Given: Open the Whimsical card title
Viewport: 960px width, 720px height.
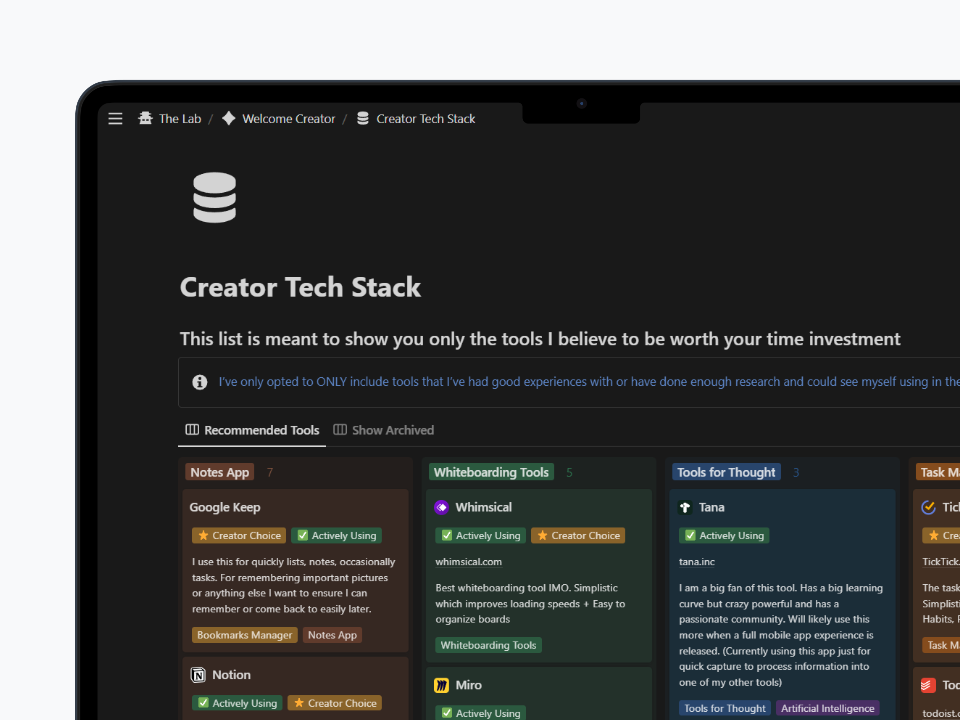Looking at the screenshot, I should (484, 508).
